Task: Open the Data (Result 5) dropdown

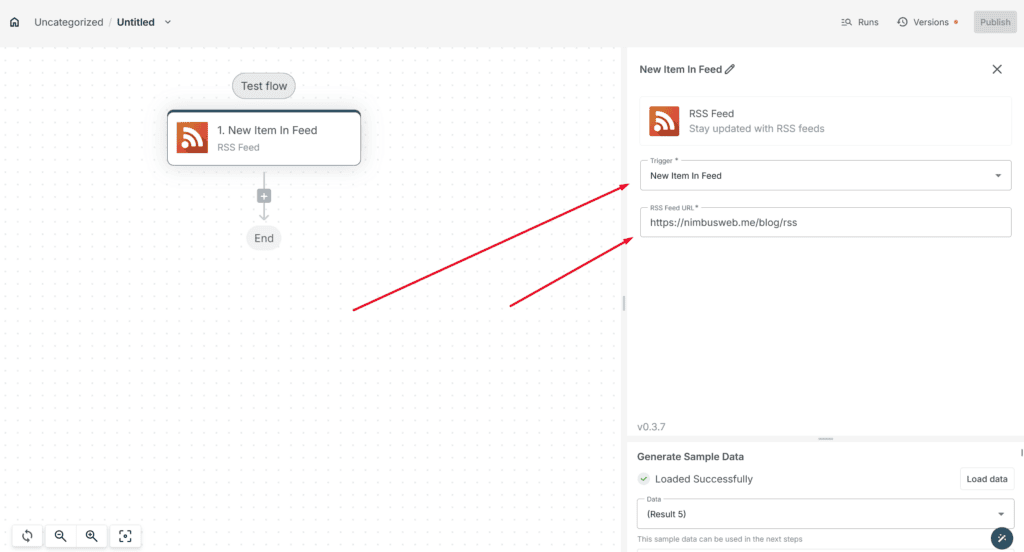Action: pos(825,514)
